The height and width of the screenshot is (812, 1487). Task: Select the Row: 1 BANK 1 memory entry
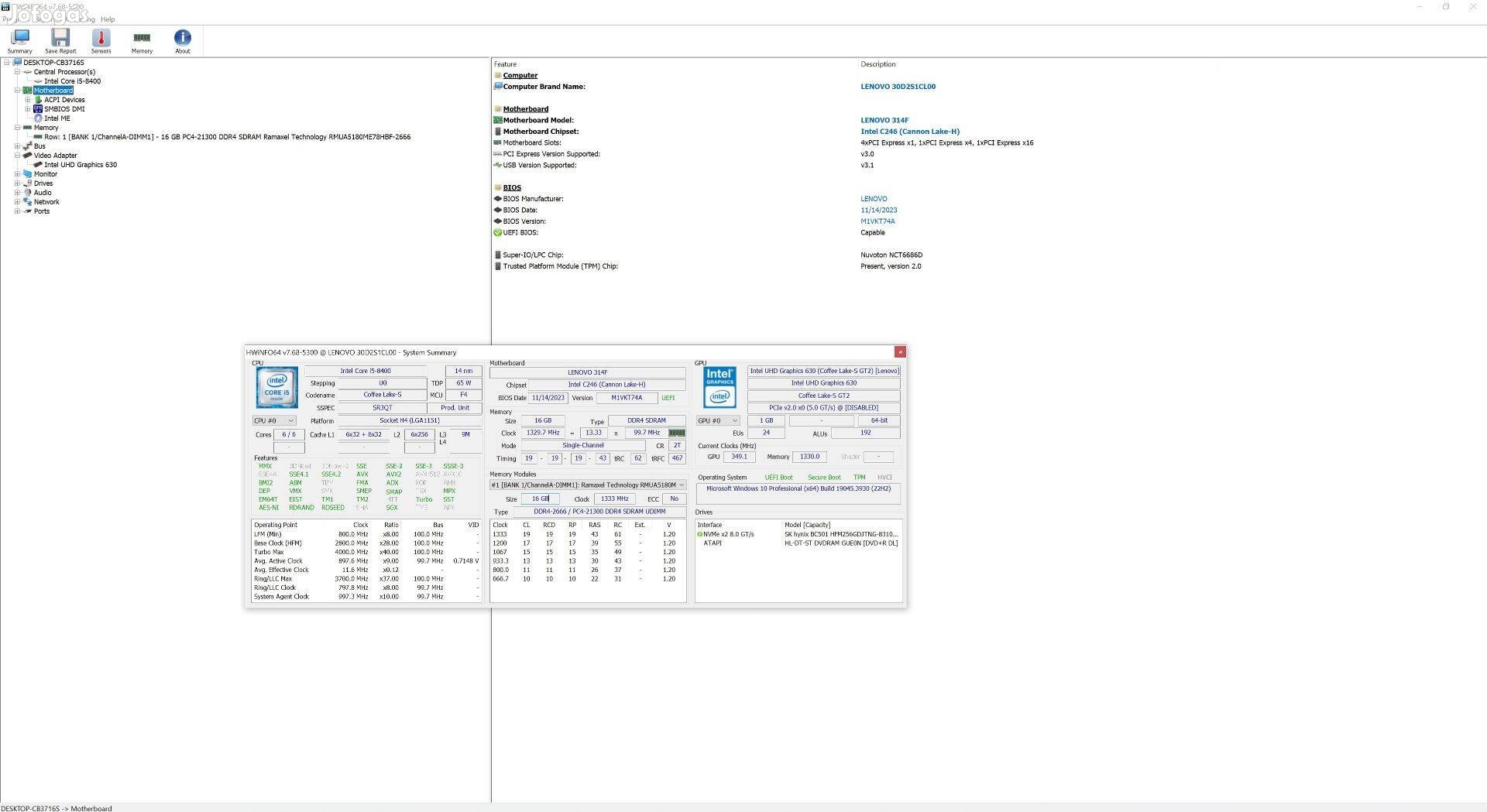click(x=227, y=137)
